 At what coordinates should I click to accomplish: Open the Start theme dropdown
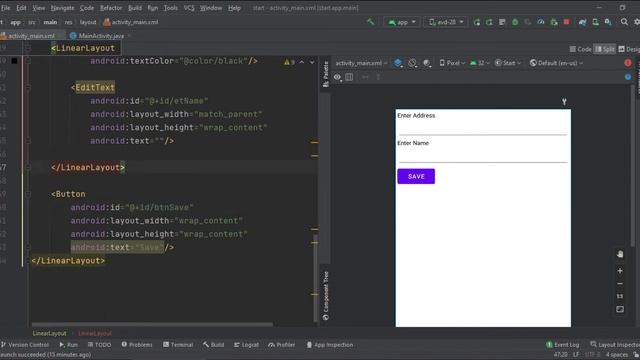coord(508,63)
